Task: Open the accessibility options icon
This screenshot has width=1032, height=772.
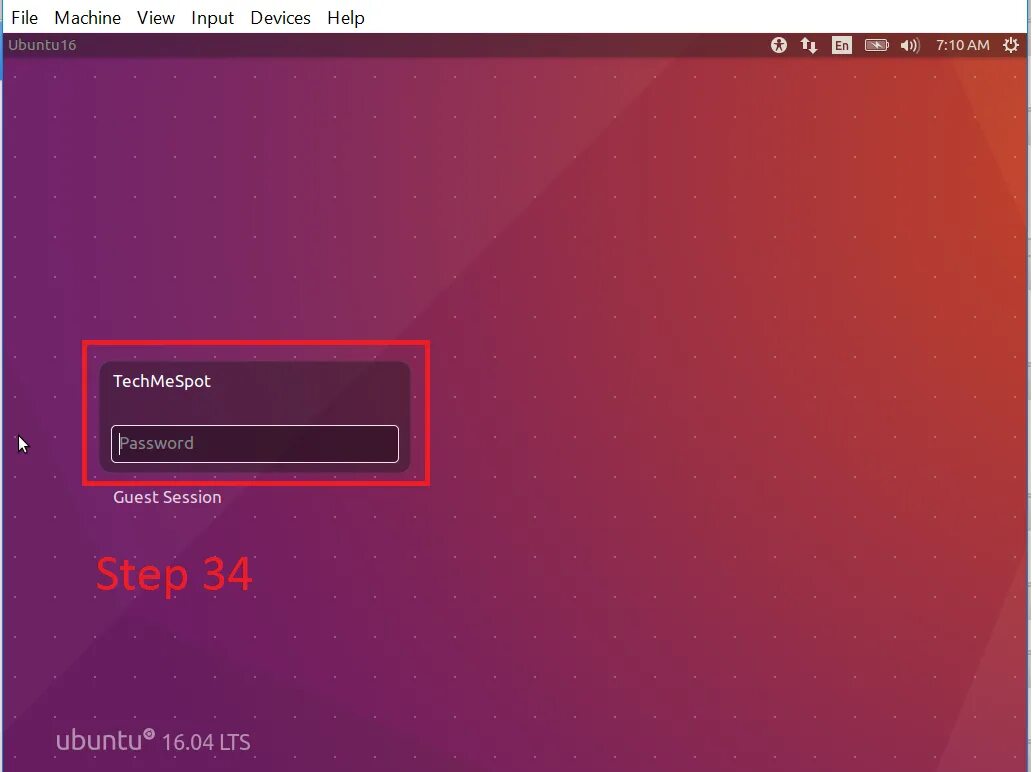Action: pos(779,45)
